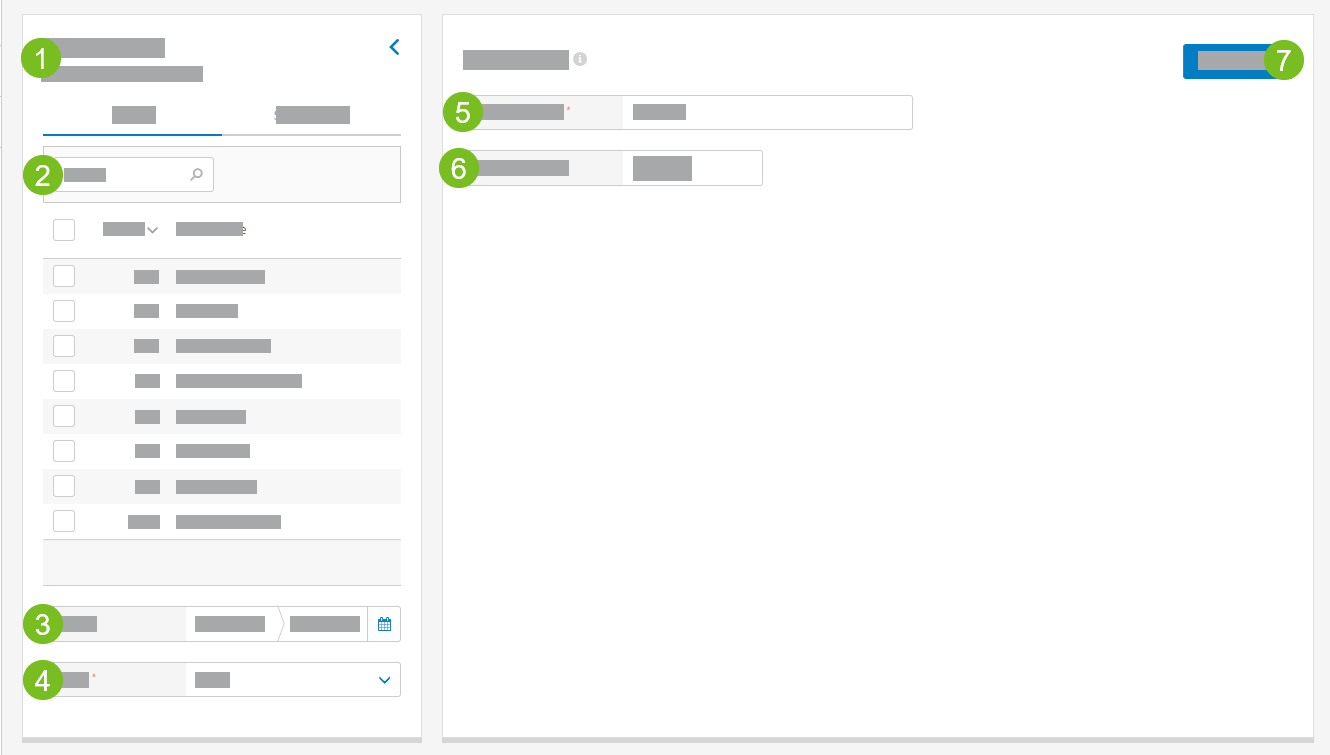1330x755 pixels.
Task: Open the calendar date picker icon
Action: [x=384, y=623]
